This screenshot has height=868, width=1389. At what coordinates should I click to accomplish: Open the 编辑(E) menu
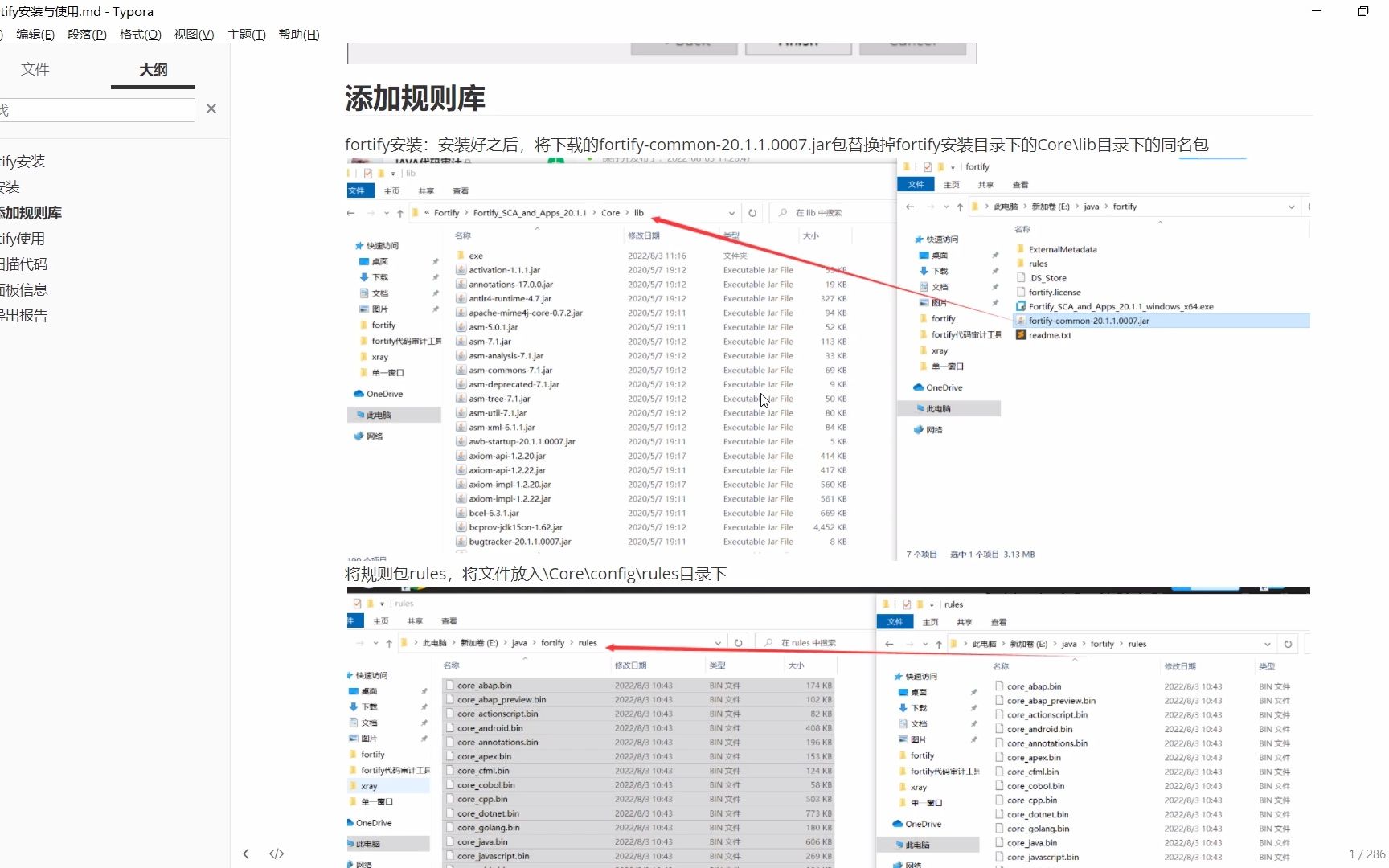pyautogui.click(x=35, y=34)
